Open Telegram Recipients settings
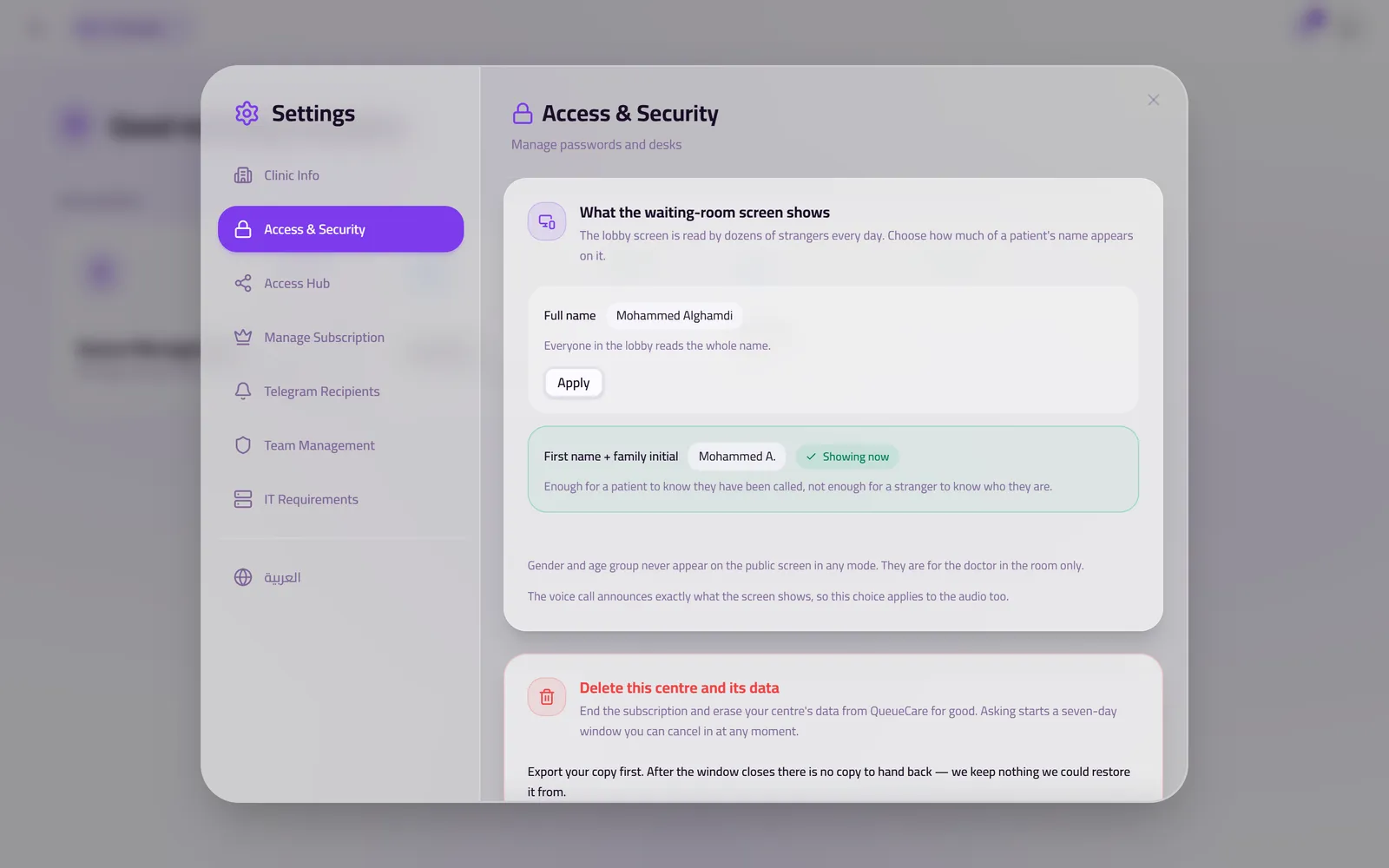The width and height of the screenshot is (1389, 868). click(x=340, y=391)
